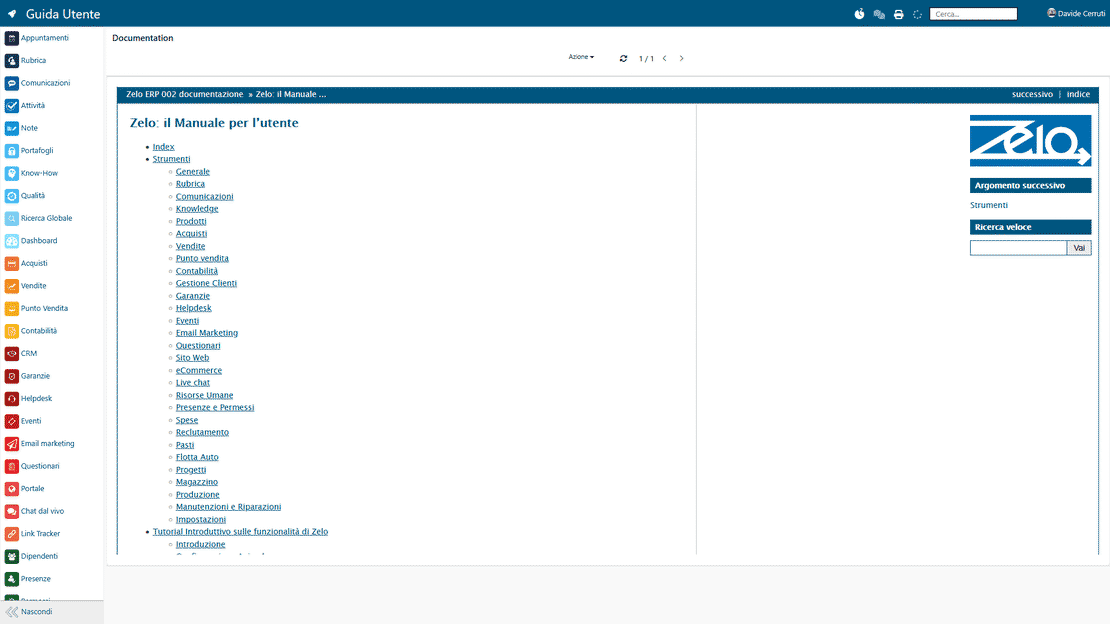1110x624 pixels.
Task: Click the Zelo logo image
Action: pyautogui.click(x=1030, y=141)
